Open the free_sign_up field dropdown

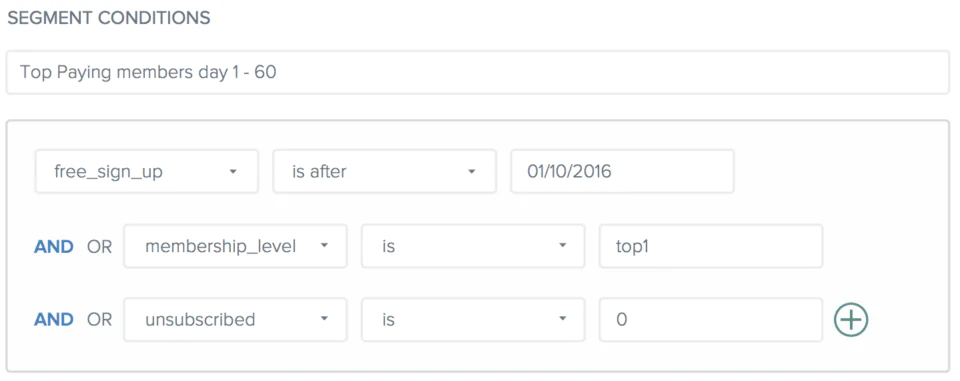[146, 172]
